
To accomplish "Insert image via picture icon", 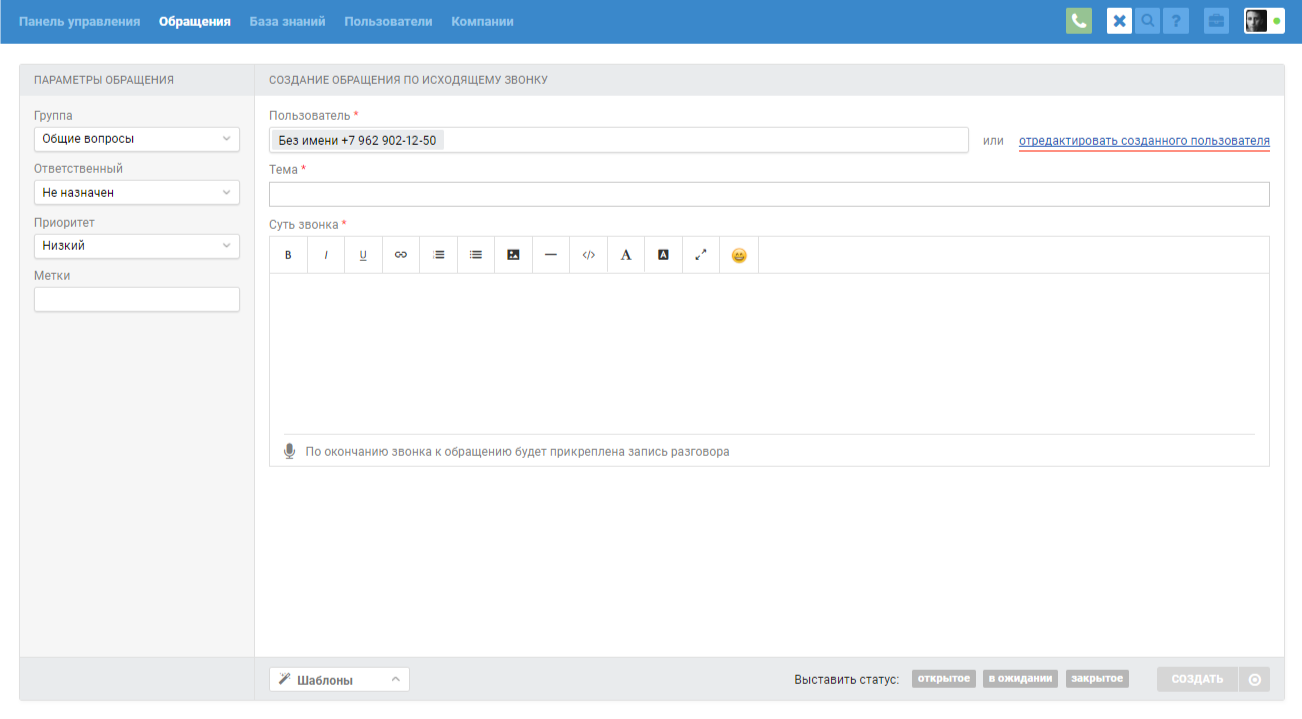I will tap(513, 255).
